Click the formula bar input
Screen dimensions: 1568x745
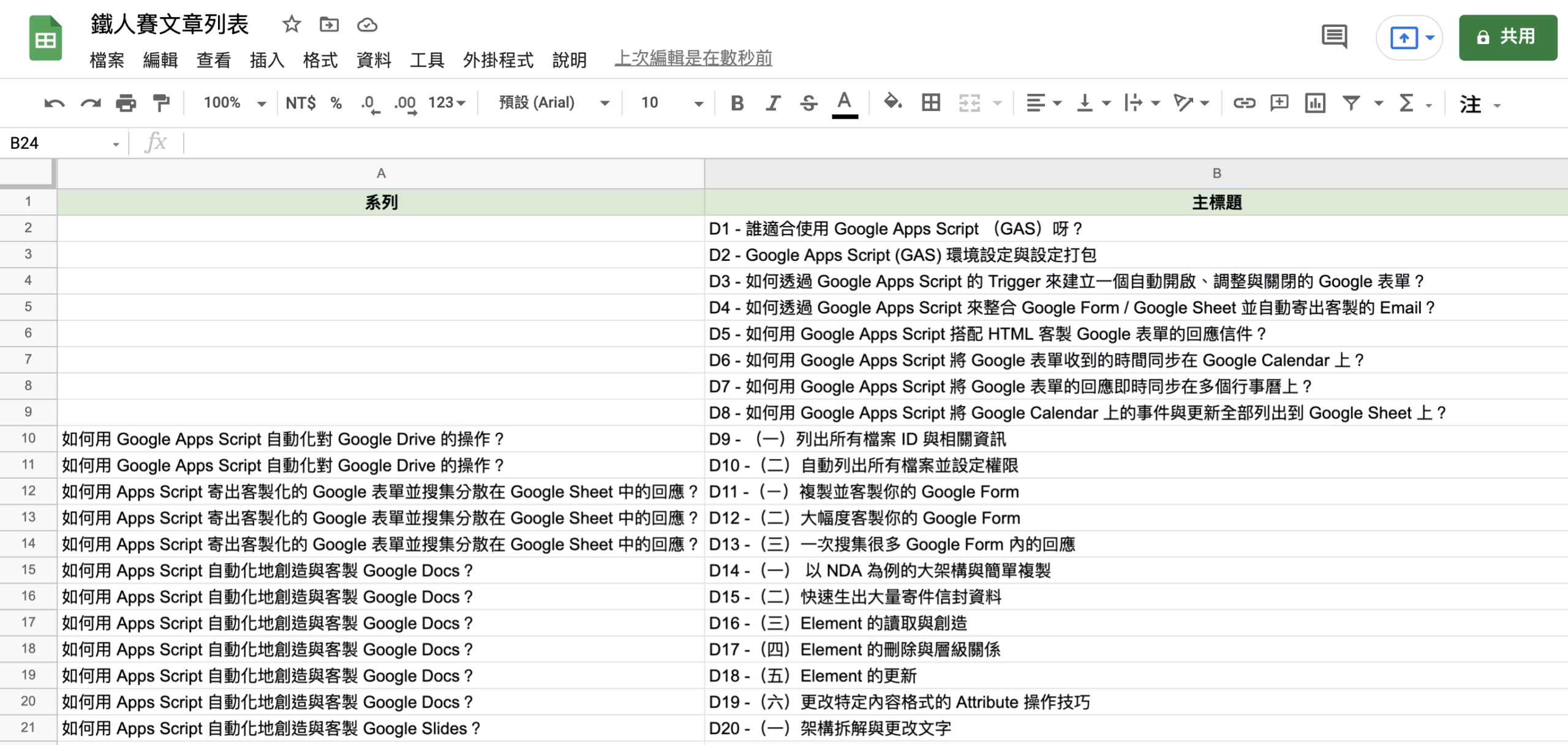pyautogui.click(x=876, y=143)
